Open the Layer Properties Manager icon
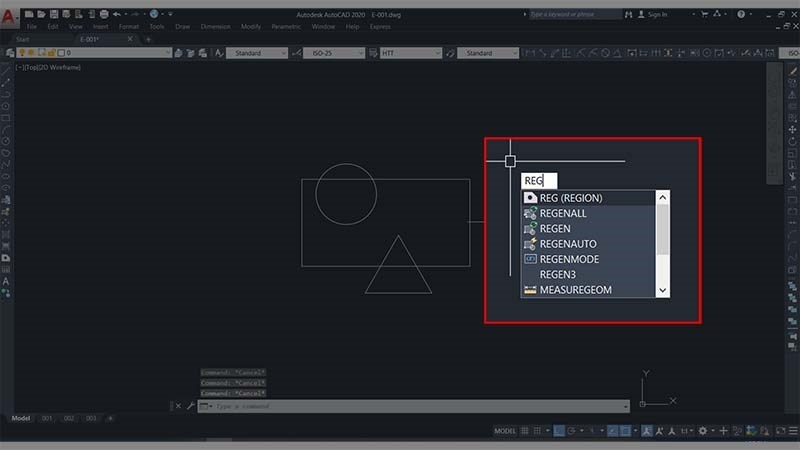The height and width of the screenshot is (450, 800). pyautogui.click(x=10, y=53)
